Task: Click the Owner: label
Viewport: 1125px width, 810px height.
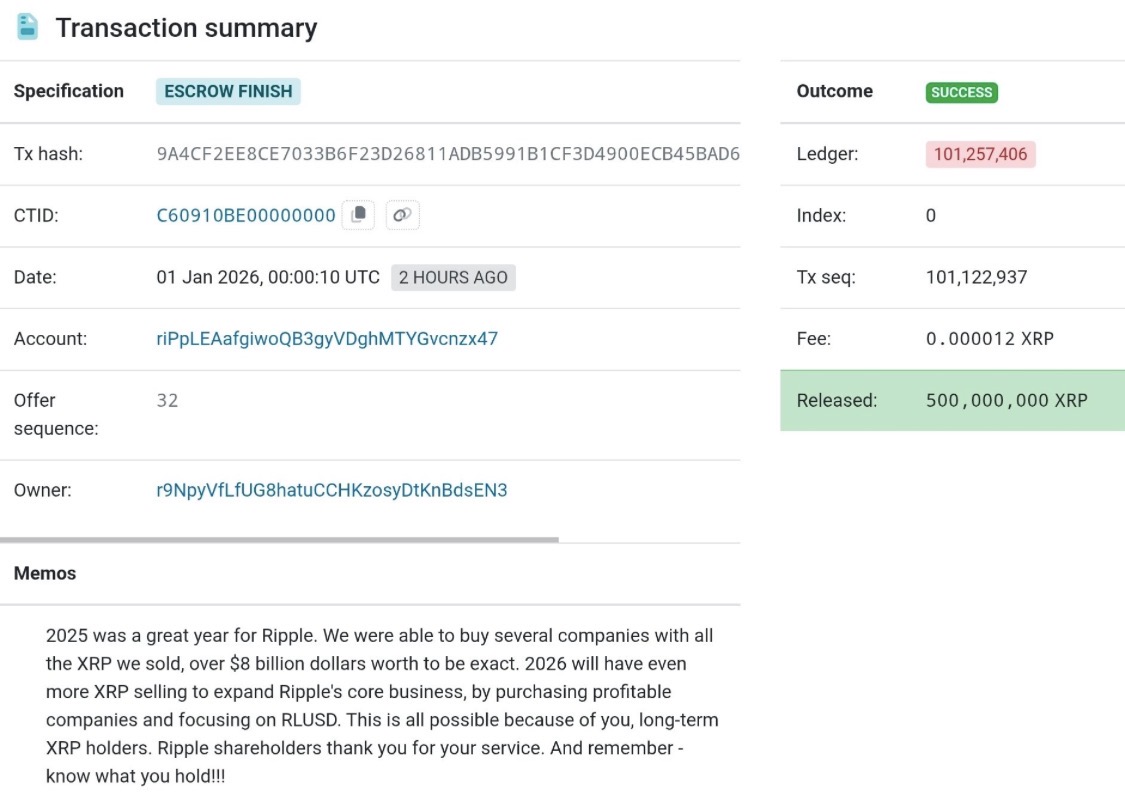Action: point(42,490)
